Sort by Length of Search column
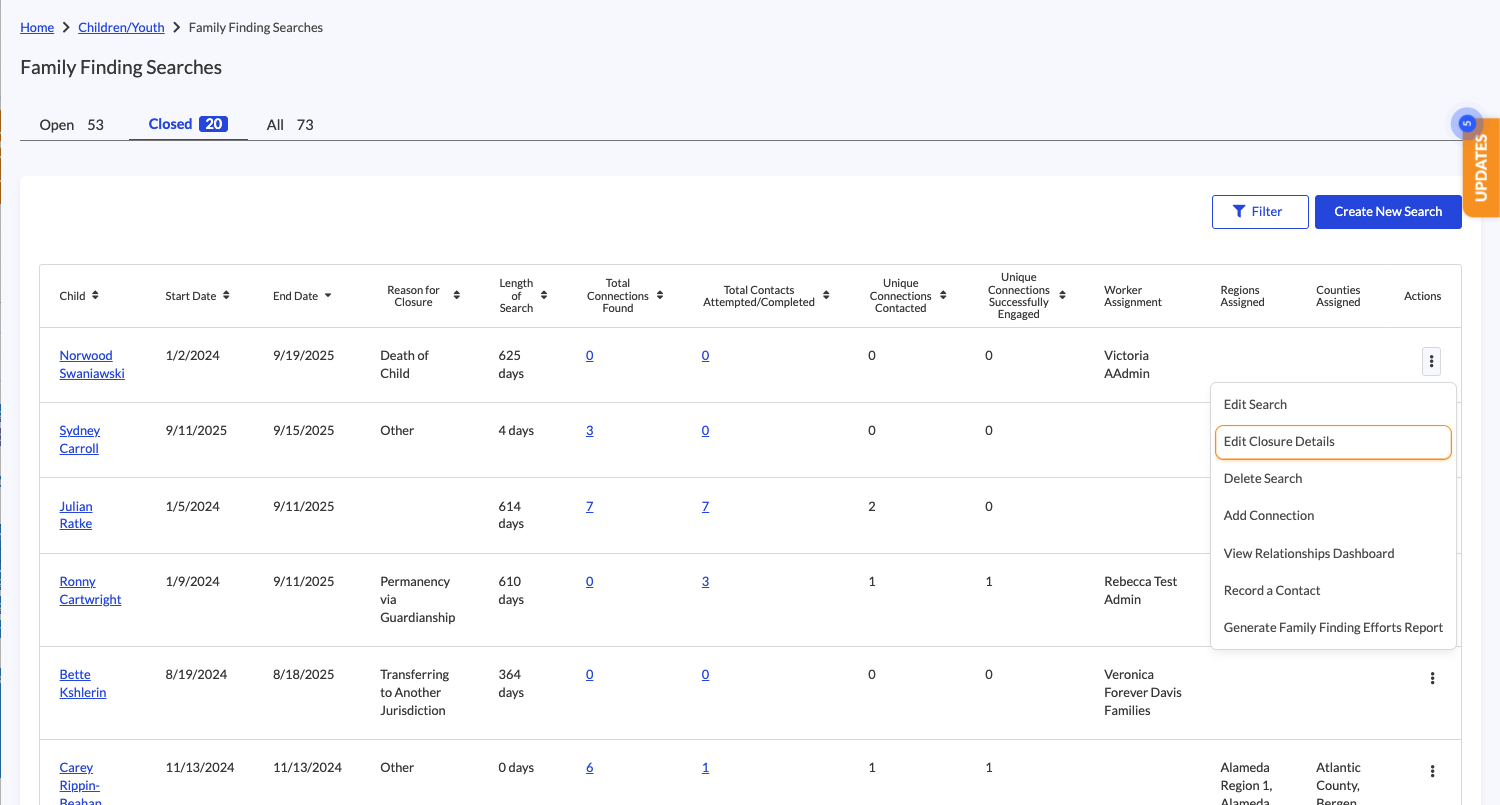 tap(544, 295)
